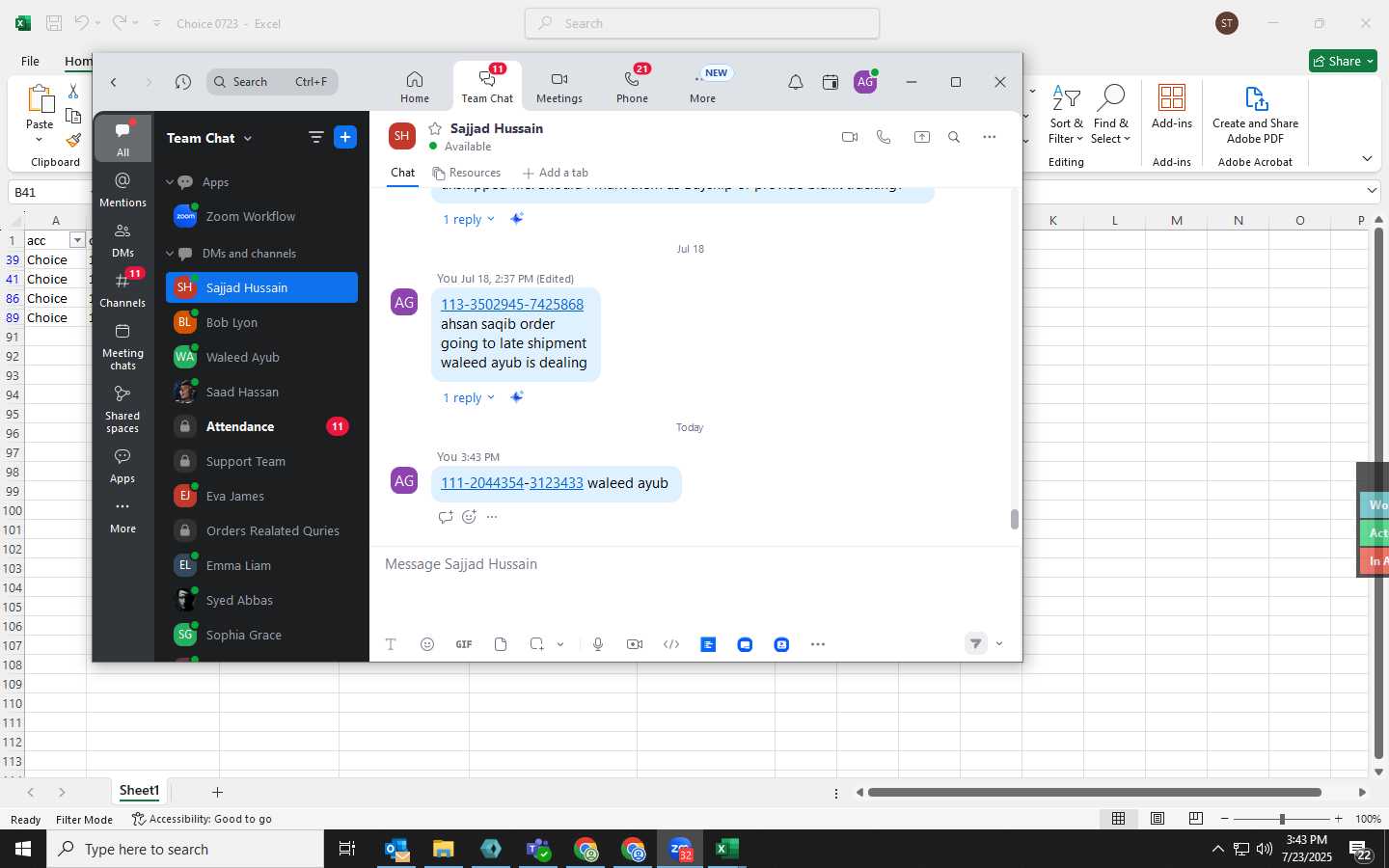Open the Bob Lyon conversation

tap(261, 322)
